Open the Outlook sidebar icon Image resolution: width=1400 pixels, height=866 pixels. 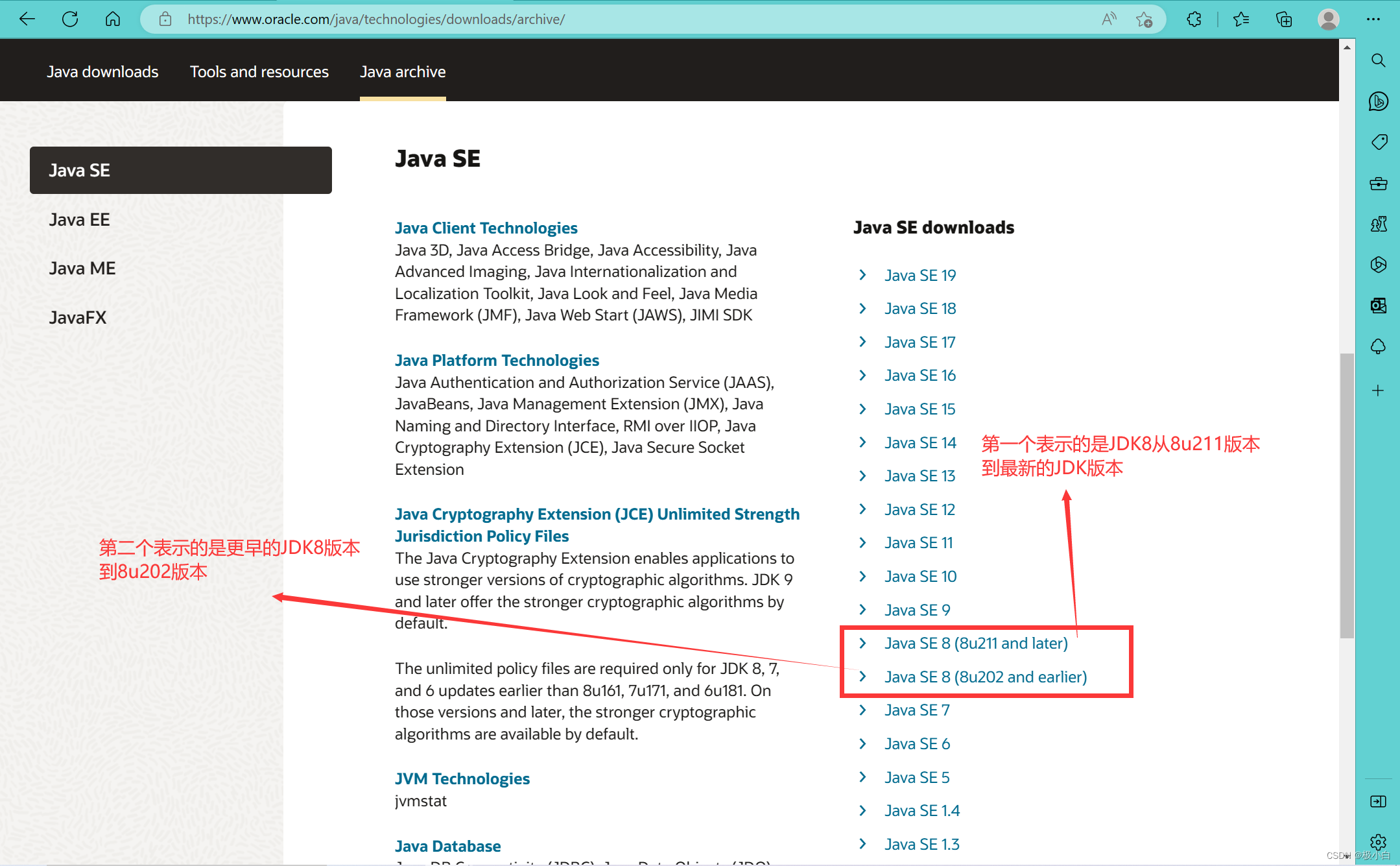coord(1378,306)
